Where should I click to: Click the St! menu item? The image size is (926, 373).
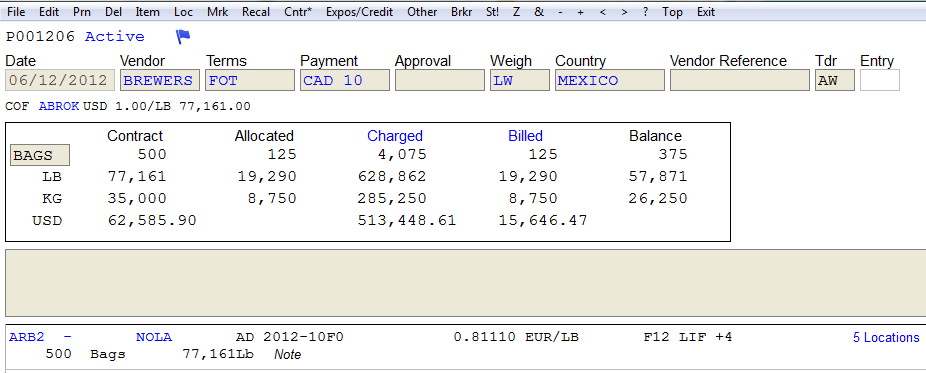pos(492,12)
